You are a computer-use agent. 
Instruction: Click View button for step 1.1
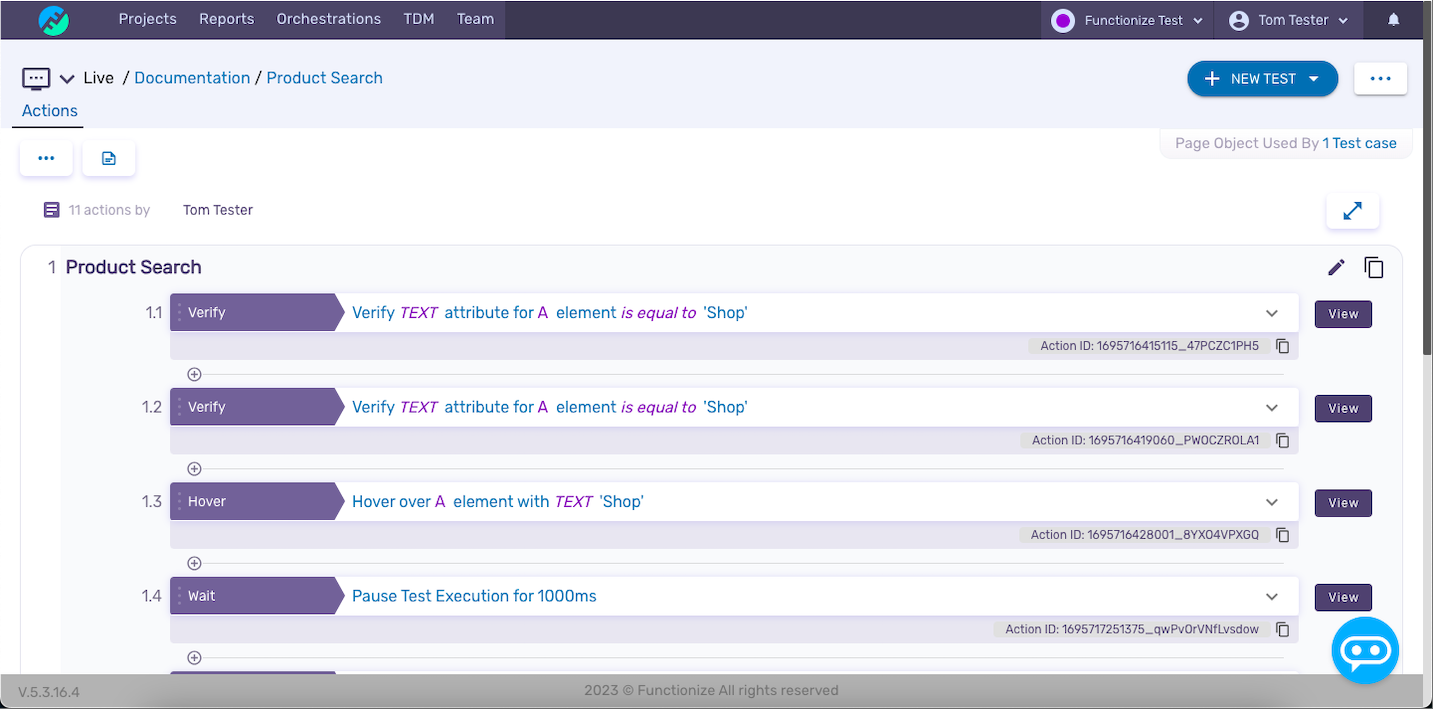pyautogui.click(x=1343, y=314)
